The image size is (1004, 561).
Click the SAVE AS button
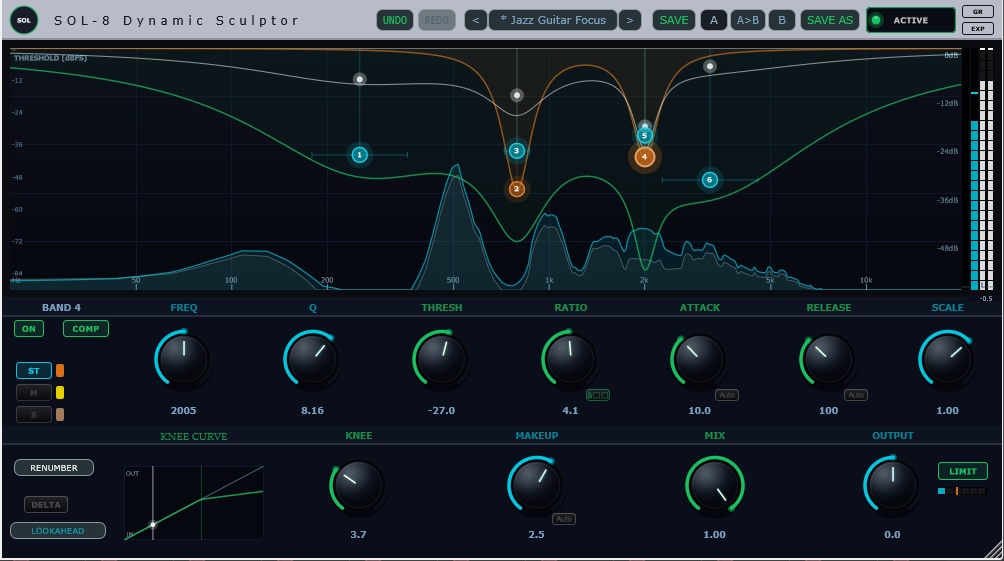(829, 20)
